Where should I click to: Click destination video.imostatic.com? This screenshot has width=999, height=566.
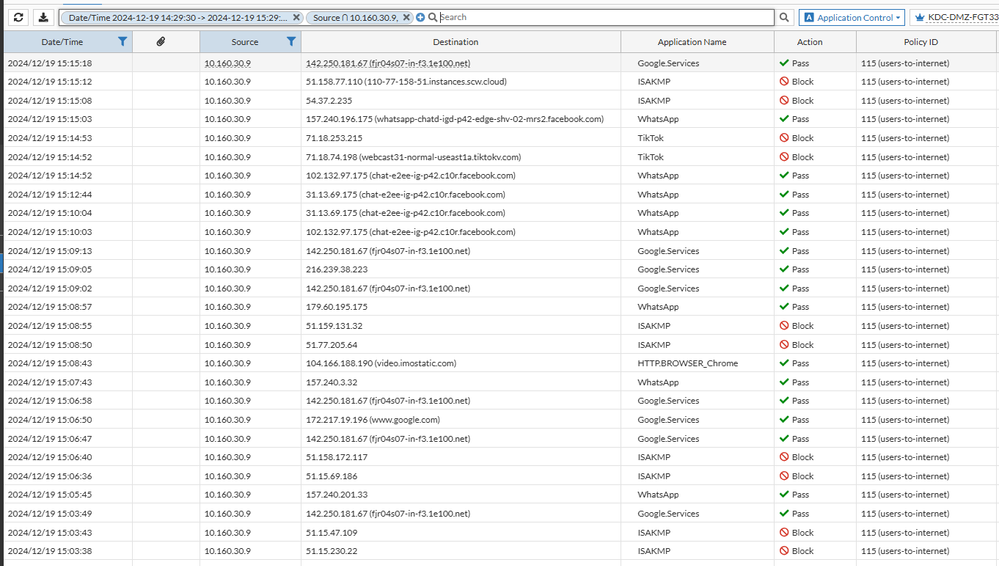[x=381, y=363]
